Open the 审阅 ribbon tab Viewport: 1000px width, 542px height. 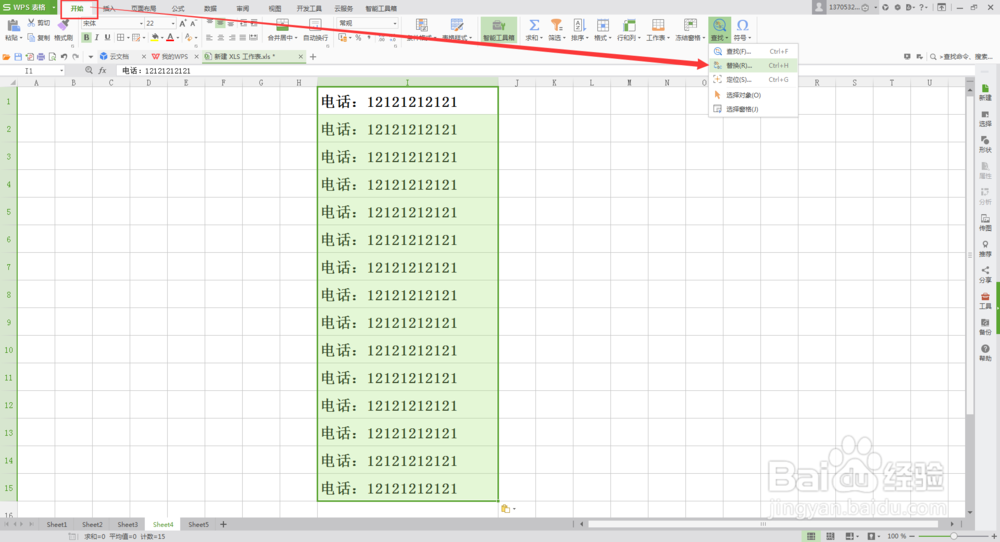pyautogui.click(x=243, y=8)
